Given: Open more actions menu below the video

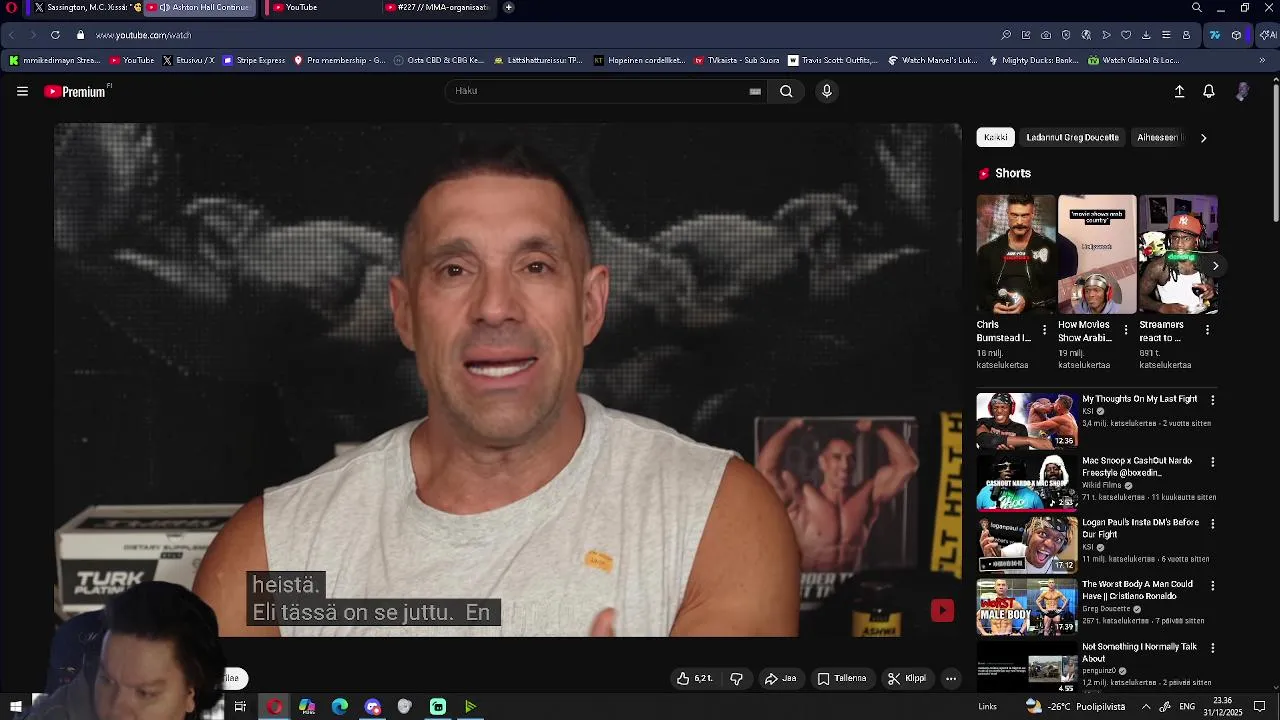Looking at the screenshot, I should (x=951, y=678).
